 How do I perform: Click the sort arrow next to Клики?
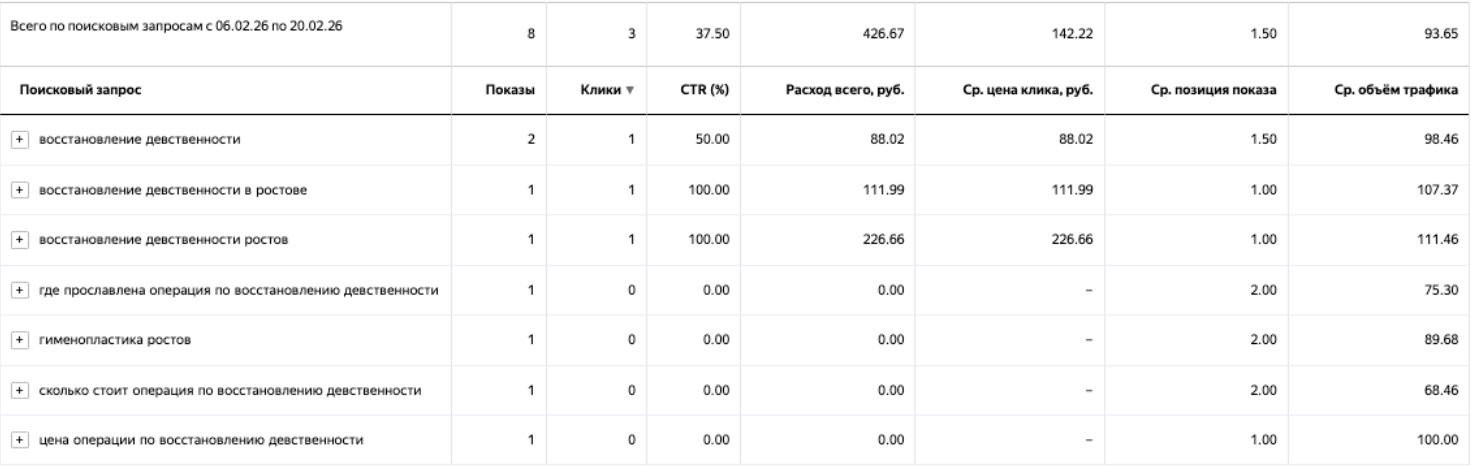pyautogui.click(x=630, y=90)
